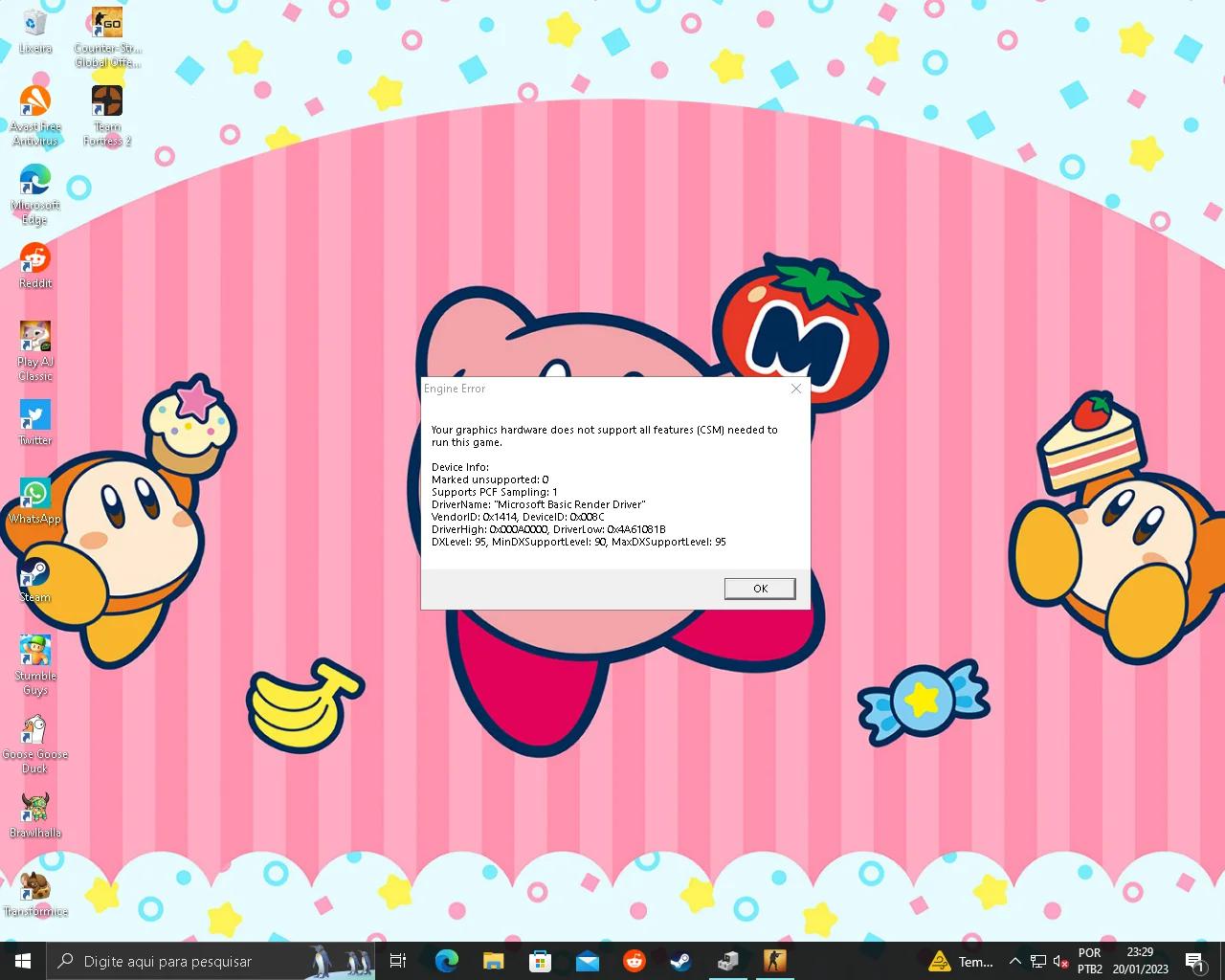Select the Transformice desktop shortcut
This screenshot has width=1225, height=980.
[x=35, y=894]
